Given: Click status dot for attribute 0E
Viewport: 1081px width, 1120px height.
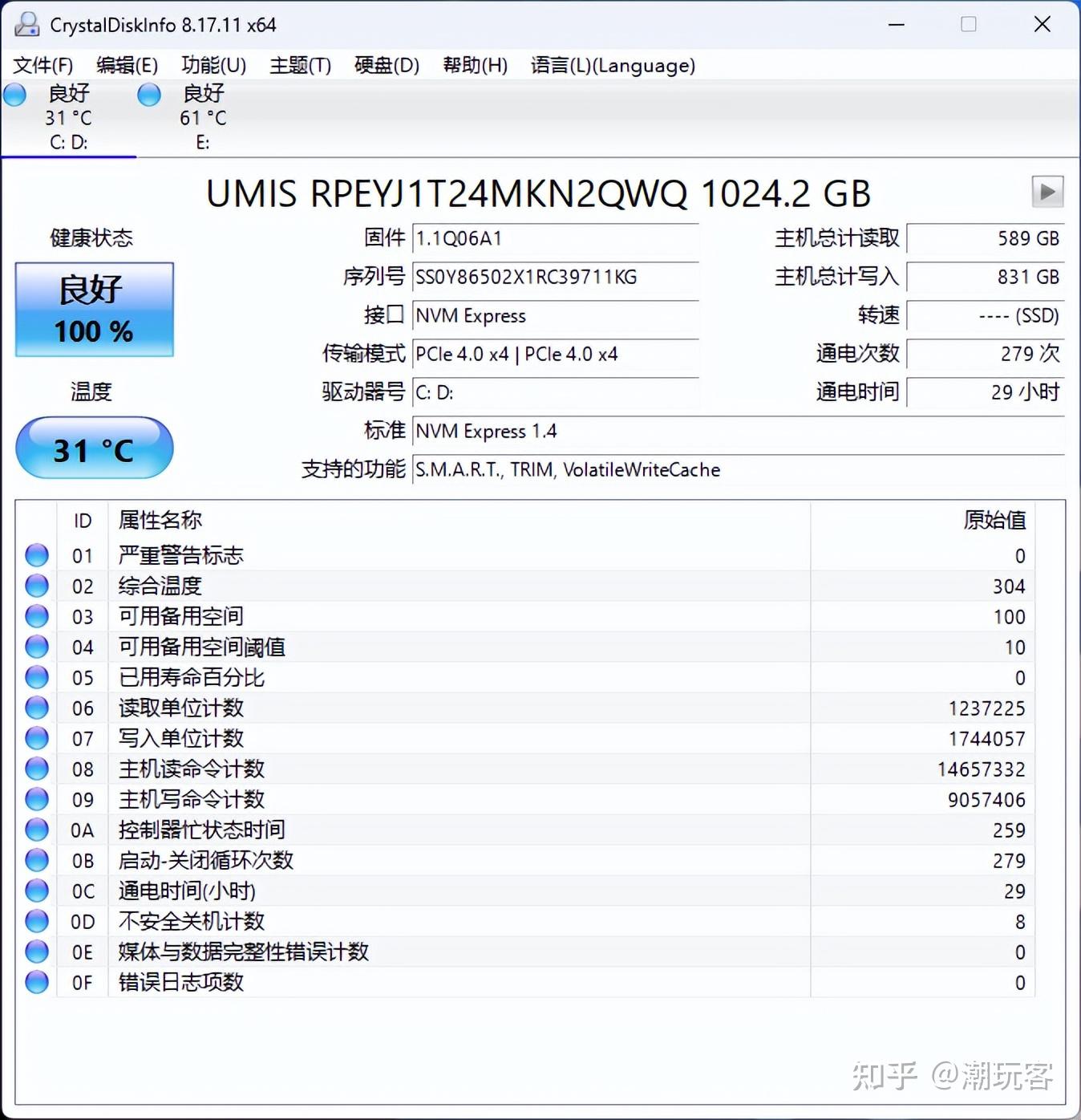Looking at the screenshot, I should coord(37,952).
